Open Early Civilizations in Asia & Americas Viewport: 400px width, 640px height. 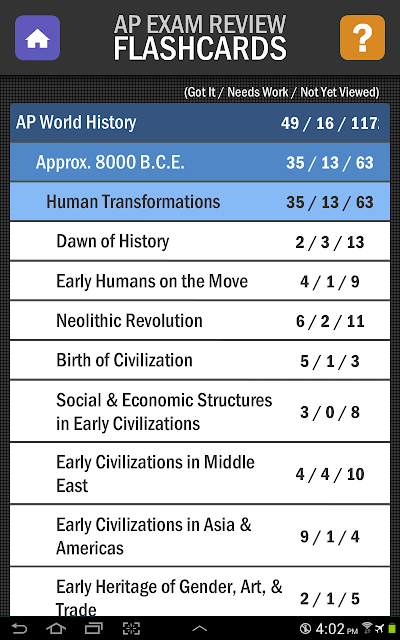tap(200, 536)
